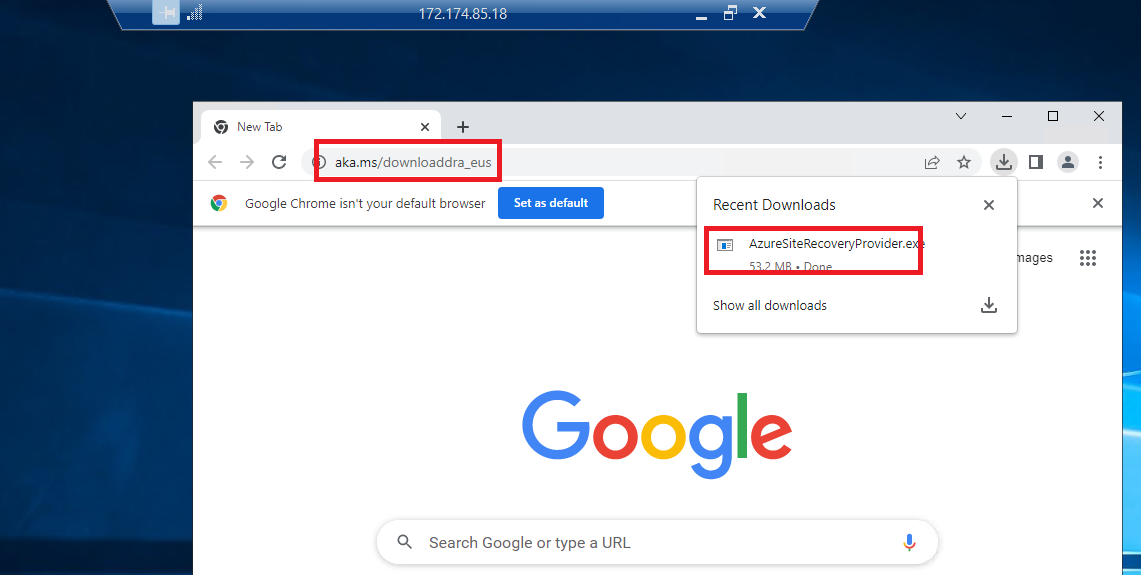Click the voice search microphone icon
This screenshot has height=575, width=1141.
(x=908, y=542)
